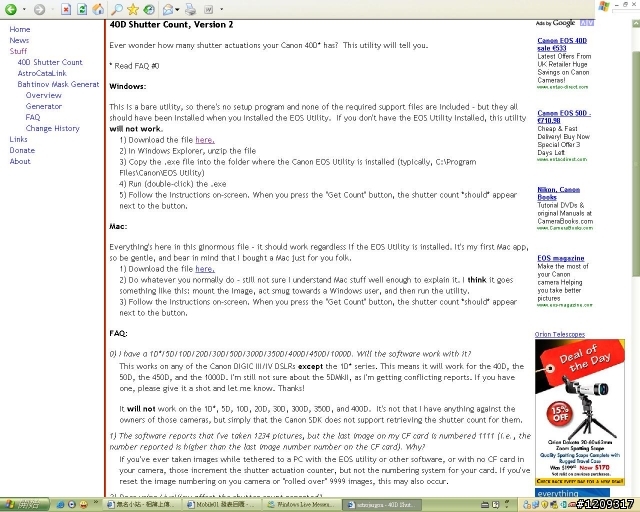Open the 'Canon EOS 50D' ad link
640x512 pixels.
point(564,117)
